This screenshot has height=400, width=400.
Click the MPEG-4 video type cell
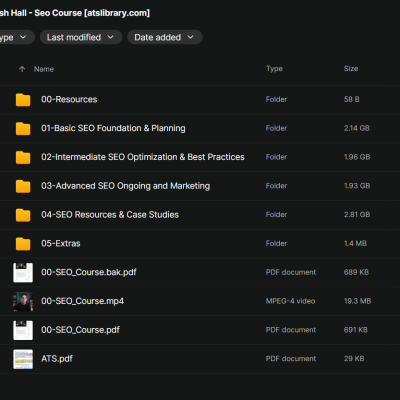point(290,301)
